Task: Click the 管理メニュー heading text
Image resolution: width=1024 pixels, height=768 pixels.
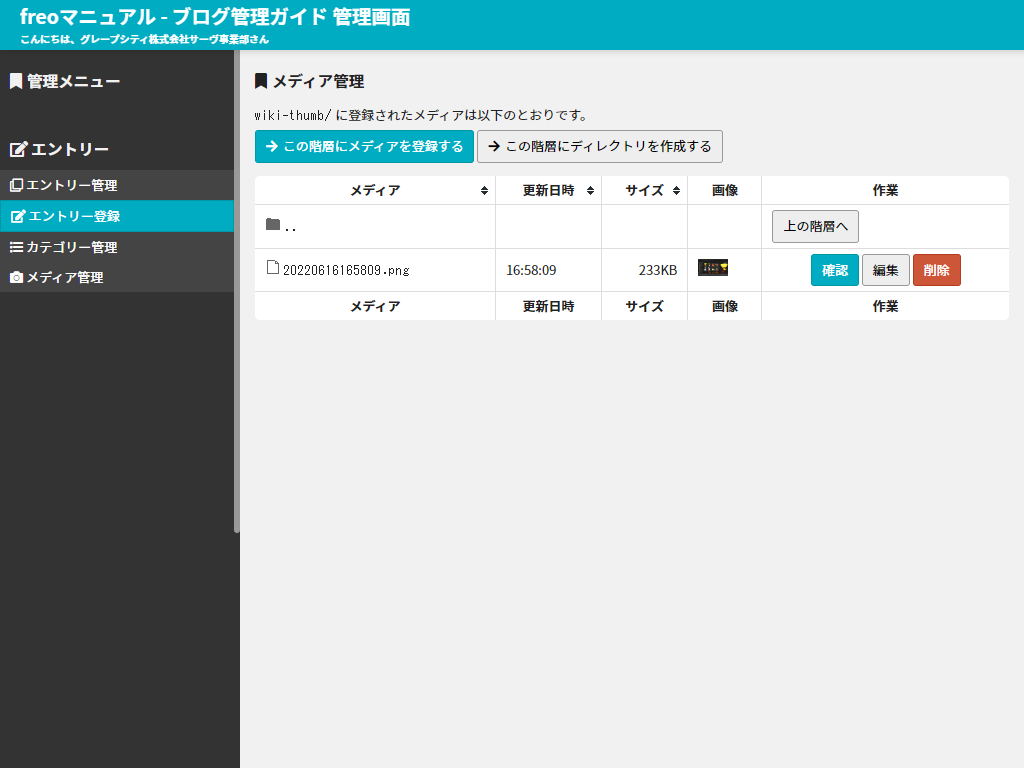Action: point(73,82)
